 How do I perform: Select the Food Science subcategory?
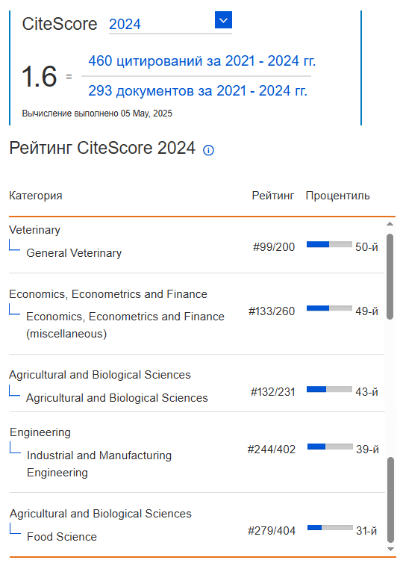tap(62, 537)
